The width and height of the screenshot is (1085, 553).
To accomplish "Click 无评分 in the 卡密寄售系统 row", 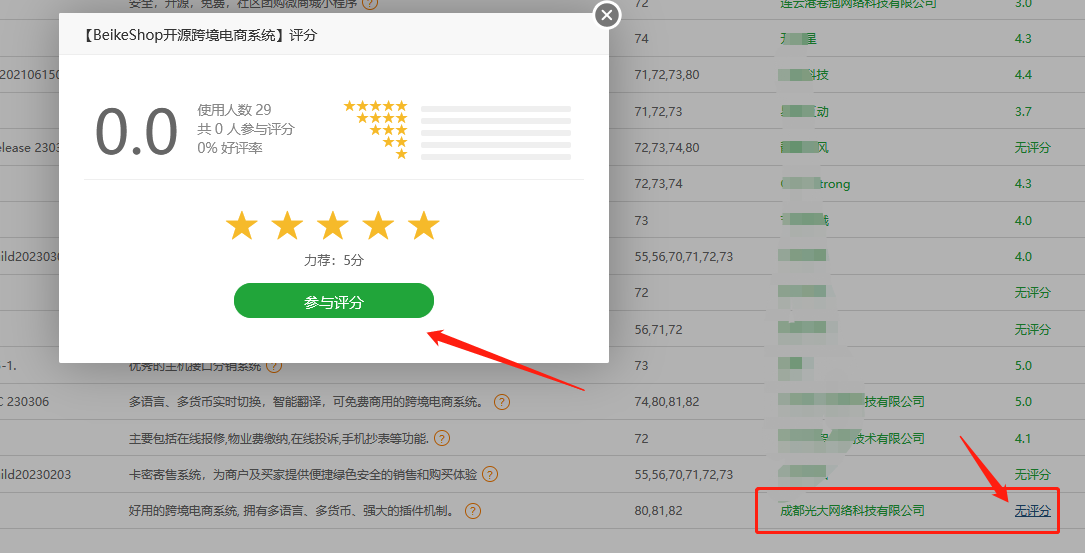I will [x=1032, y=474].
